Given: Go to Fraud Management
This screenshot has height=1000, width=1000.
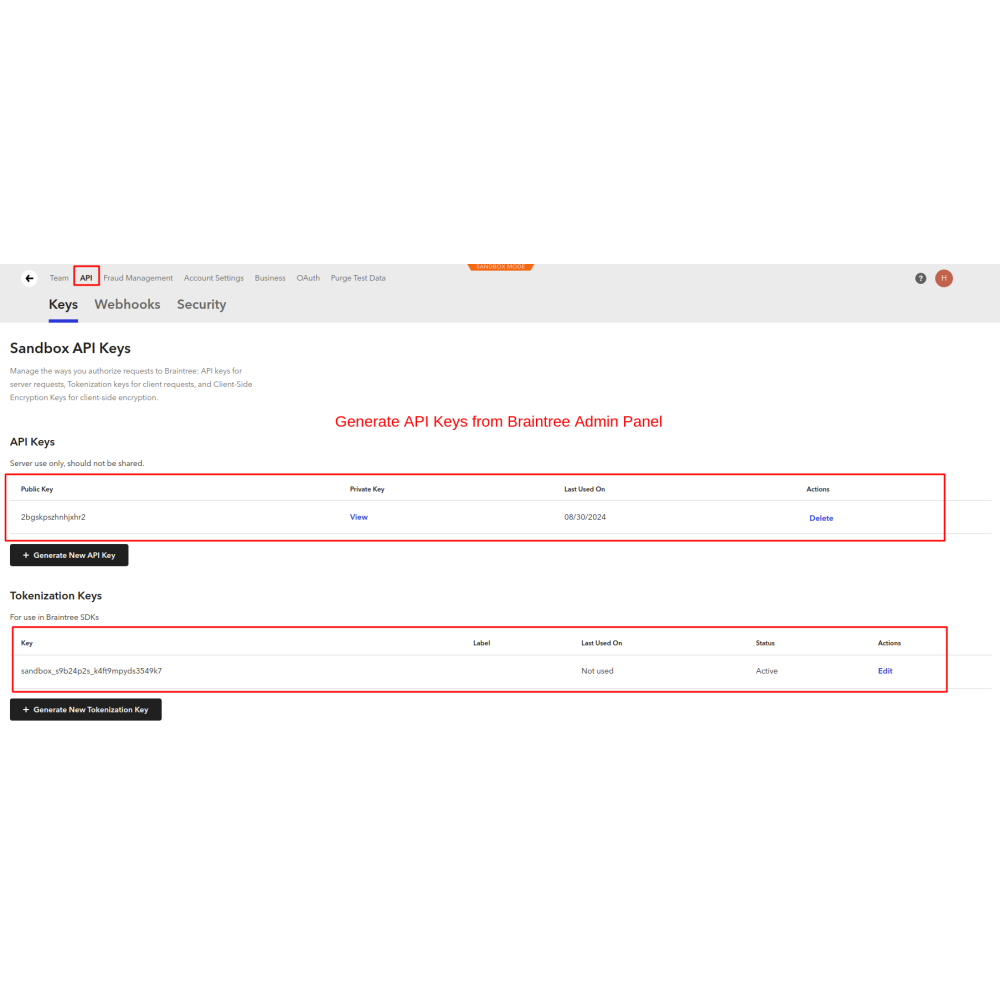Looking at the screenshot, I should point(138,278).
